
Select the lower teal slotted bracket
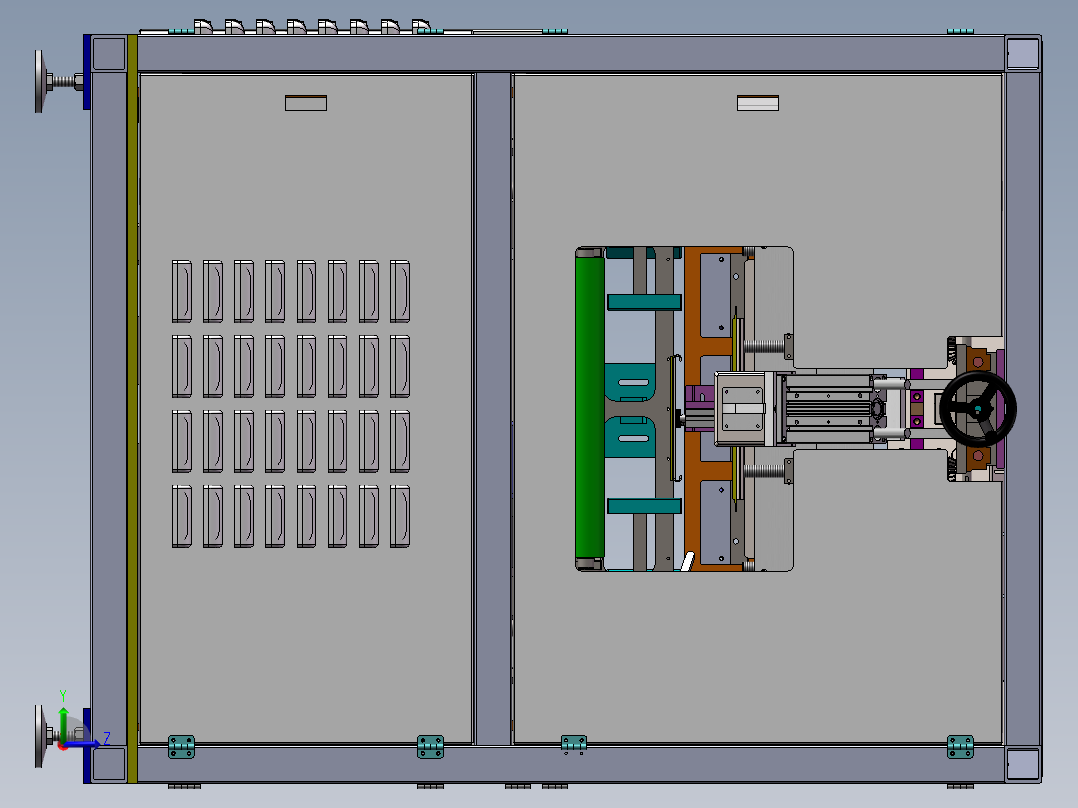pyautogui.click(x=630, y=437)
